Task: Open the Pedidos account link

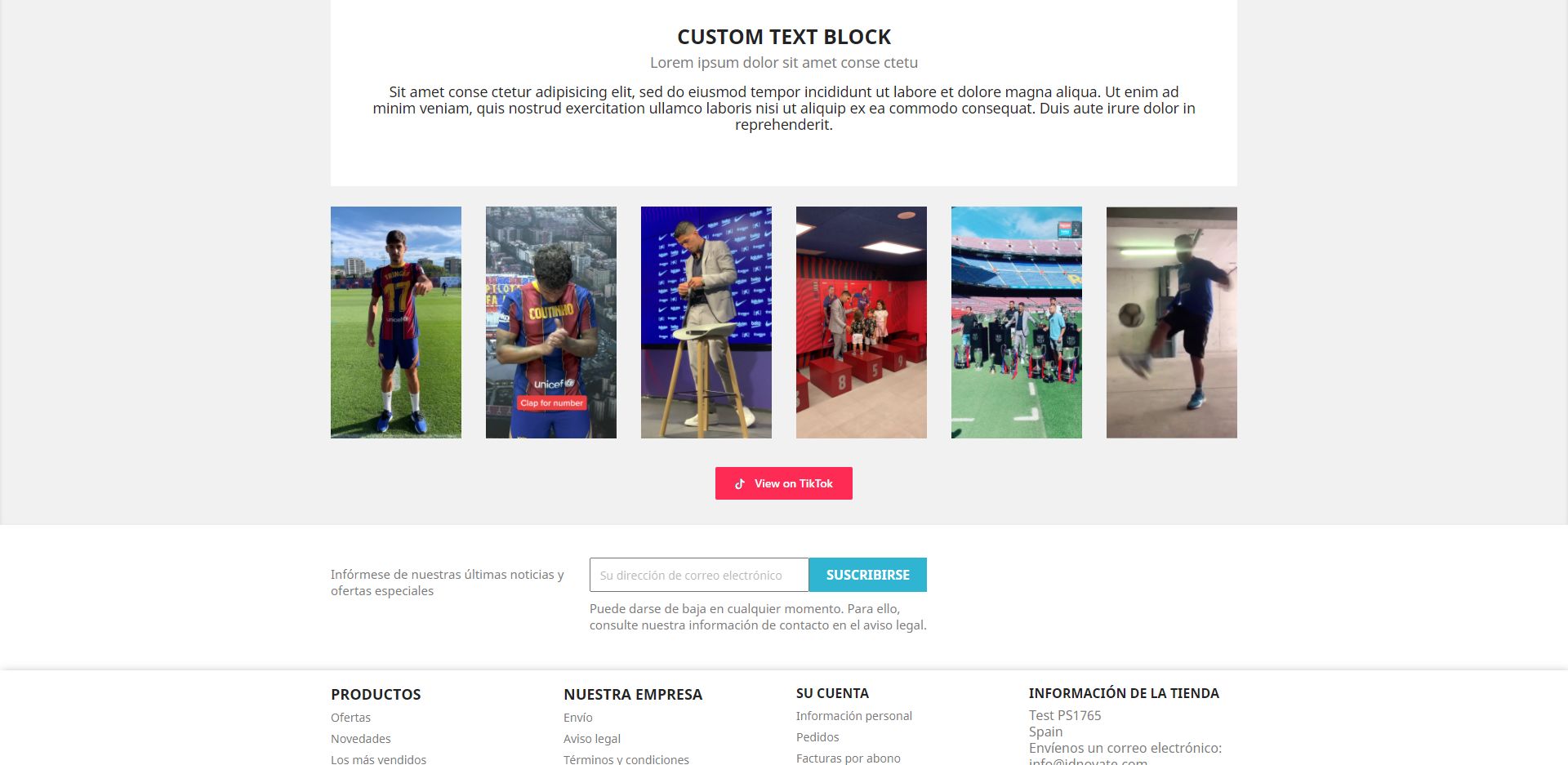Action: coord(817,737)
